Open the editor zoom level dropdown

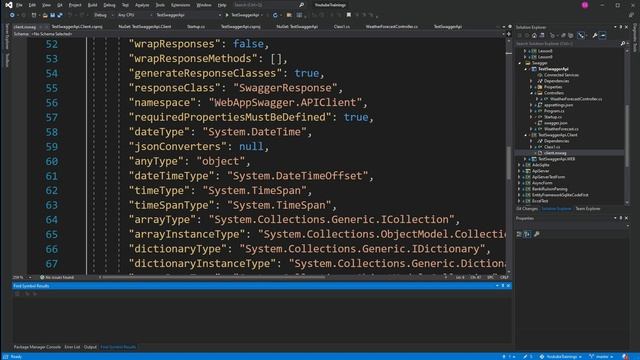coord(22,277)
